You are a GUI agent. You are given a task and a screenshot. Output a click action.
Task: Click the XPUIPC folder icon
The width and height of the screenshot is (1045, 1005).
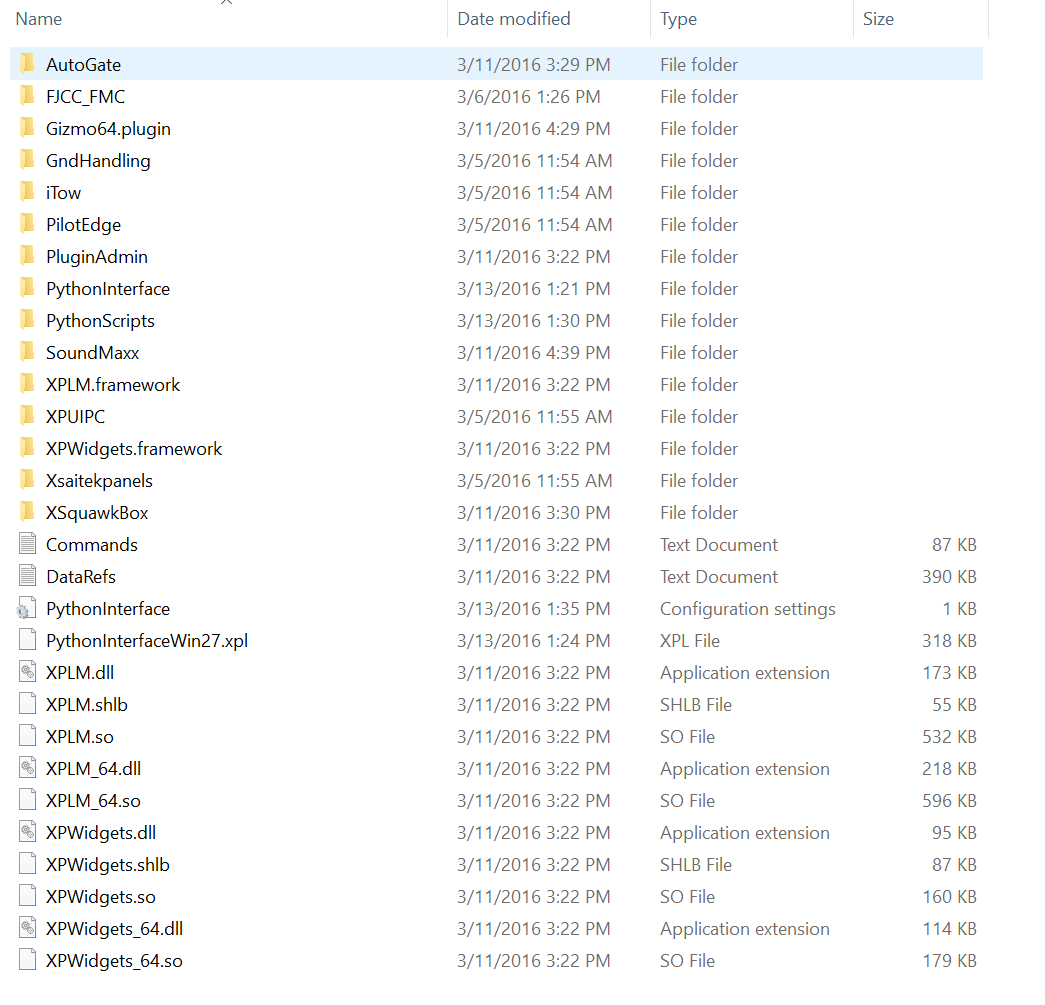27,416
